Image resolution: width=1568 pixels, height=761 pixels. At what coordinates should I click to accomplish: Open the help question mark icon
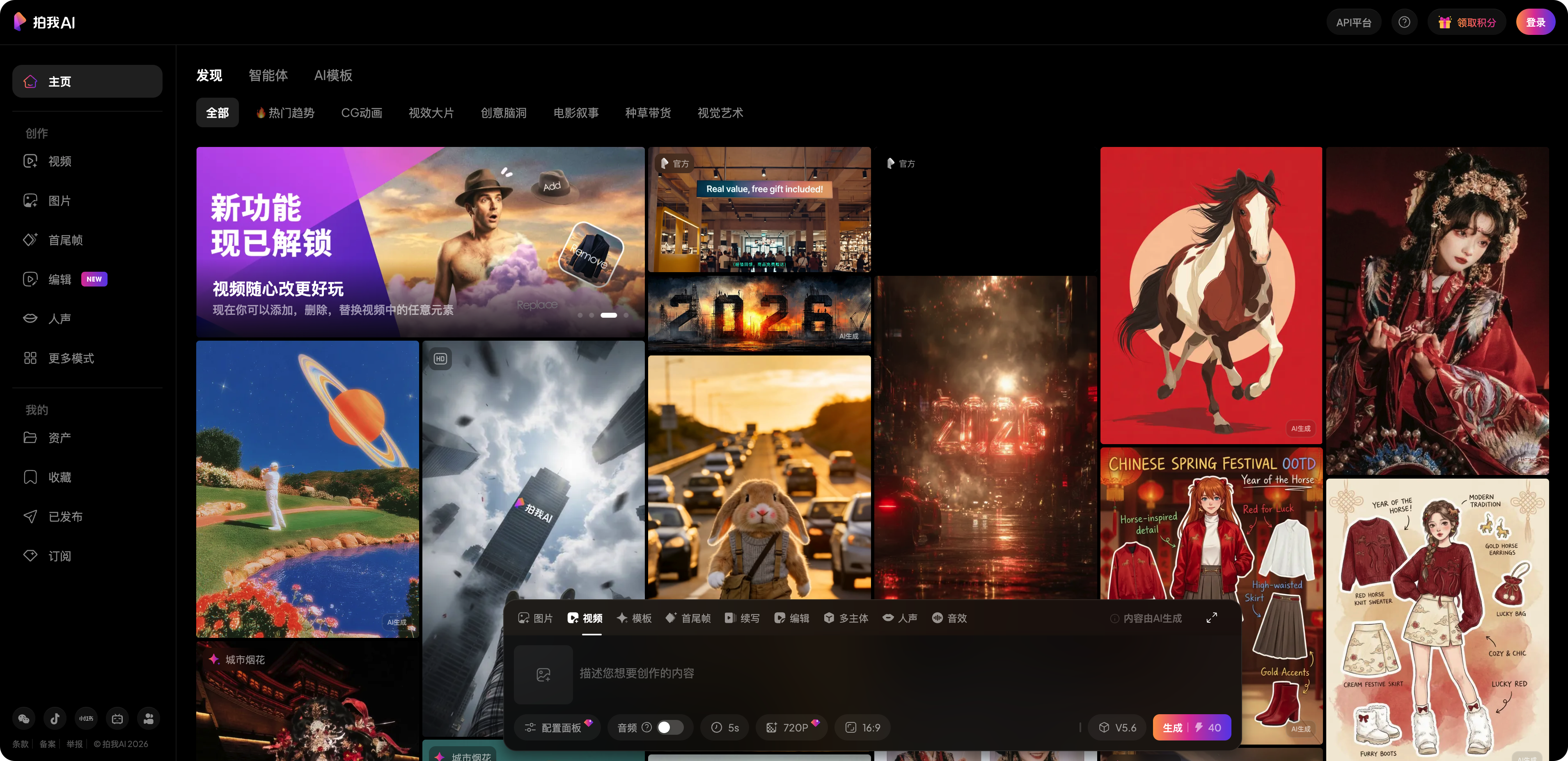(1404, 23)
